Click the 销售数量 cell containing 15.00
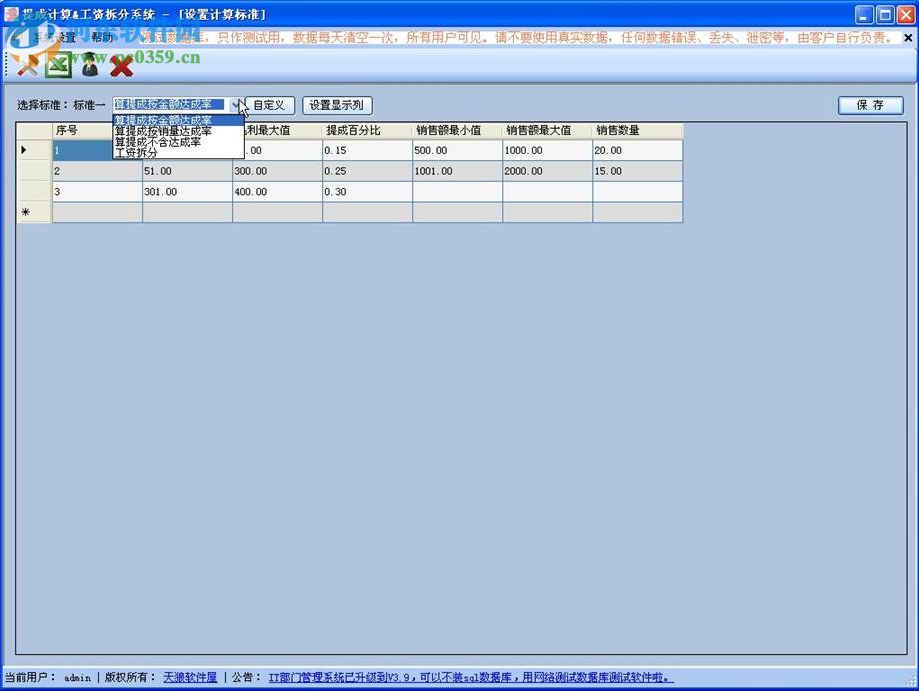Screen dimensions: 919x691 tap(638, 171)
